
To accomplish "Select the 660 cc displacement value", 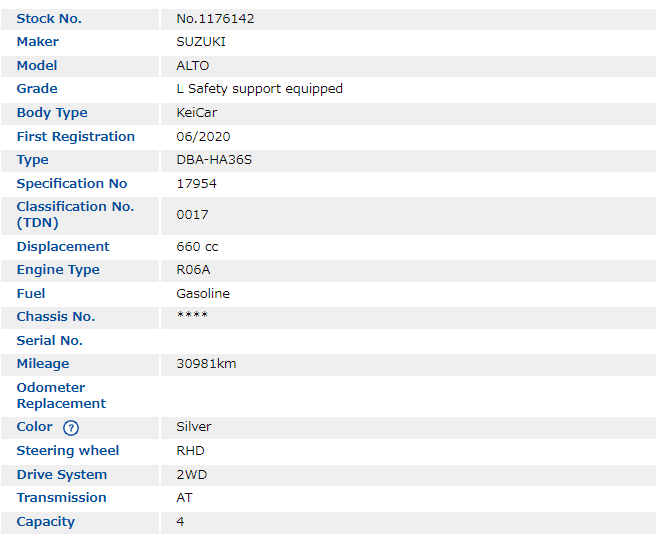I will coord(196,246).
